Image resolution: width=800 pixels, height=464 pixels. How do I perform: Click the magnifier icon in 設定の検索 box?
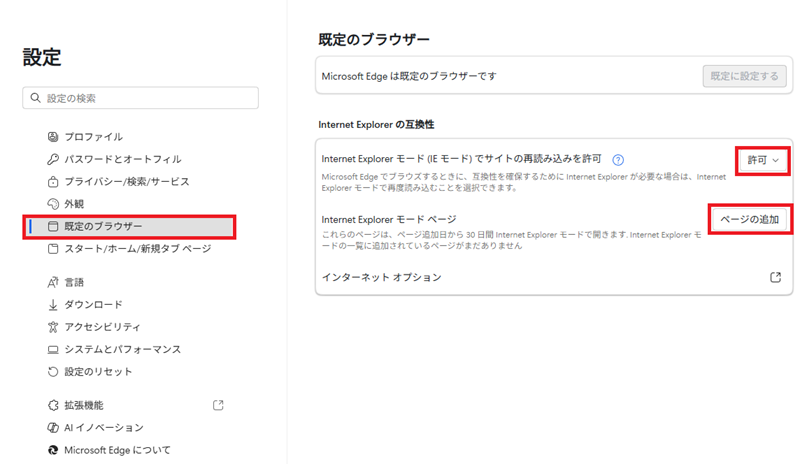pos(35,97)
